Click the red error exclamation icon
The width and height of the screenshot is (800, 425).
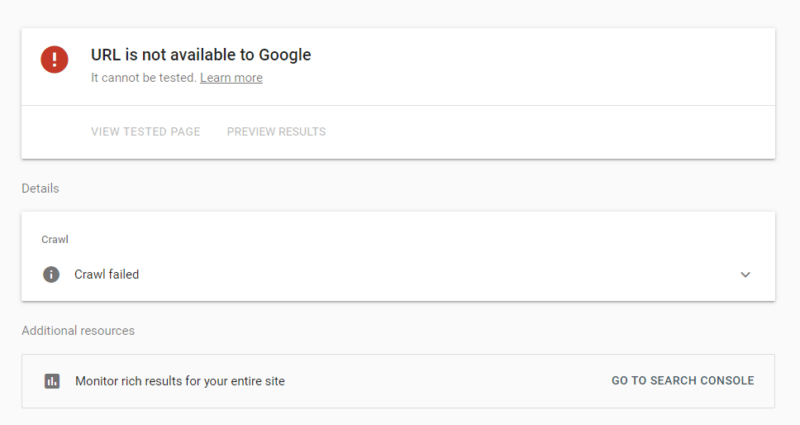(54, 60)
